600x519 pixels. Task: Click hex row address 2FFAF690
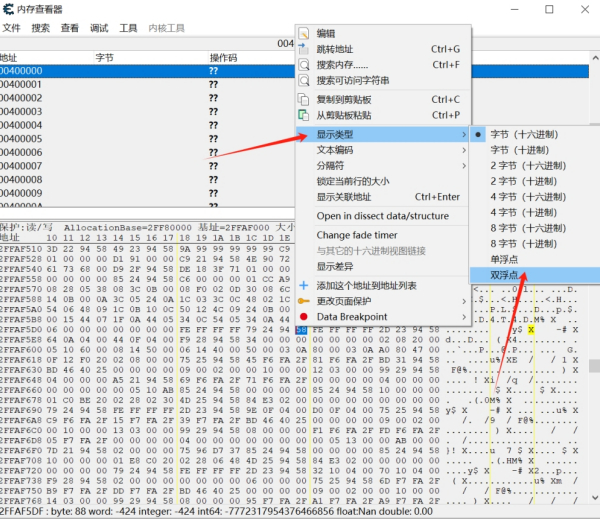21,410
